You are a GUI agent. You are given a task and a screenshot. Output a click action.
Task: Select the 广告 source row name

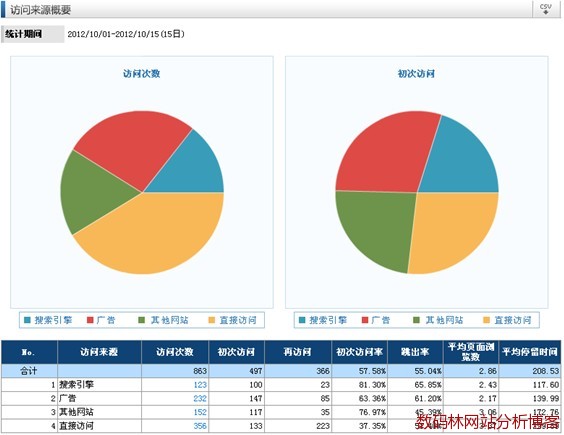click(68, 398)
